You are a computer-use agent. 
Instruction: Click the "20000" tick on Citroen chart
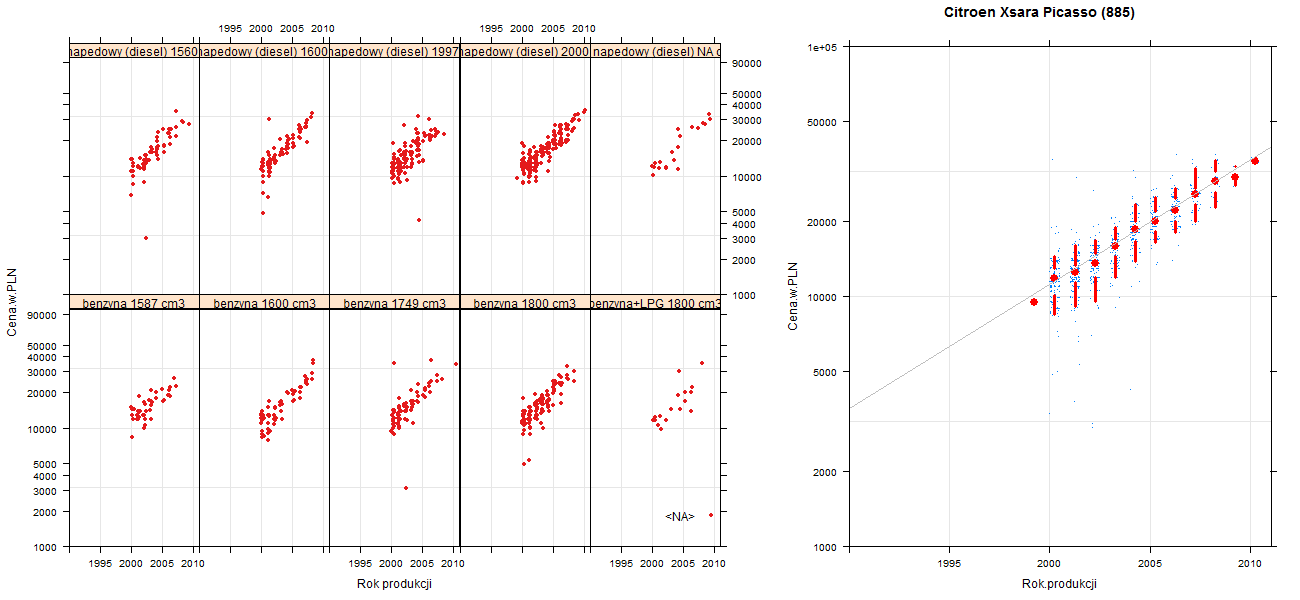(x=823, y=221)
